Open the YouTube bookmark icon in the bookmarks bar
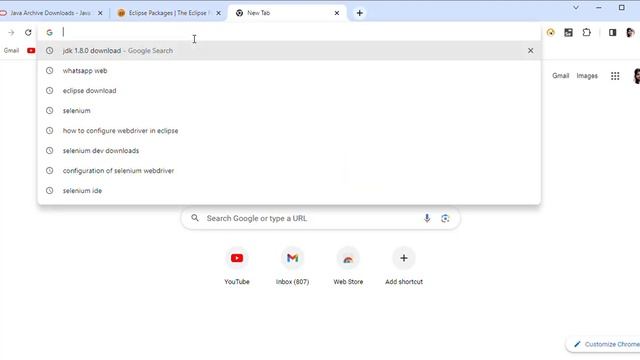 [31, 51]
